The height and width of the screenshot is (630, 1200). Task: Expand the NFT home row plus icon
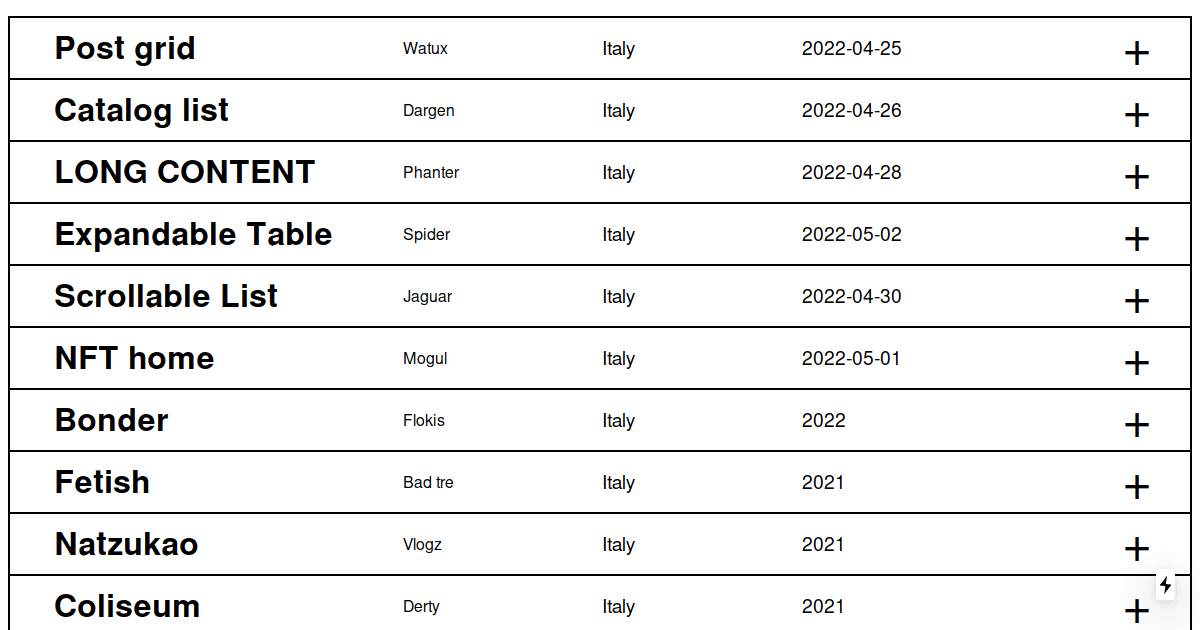point(1136,363)
